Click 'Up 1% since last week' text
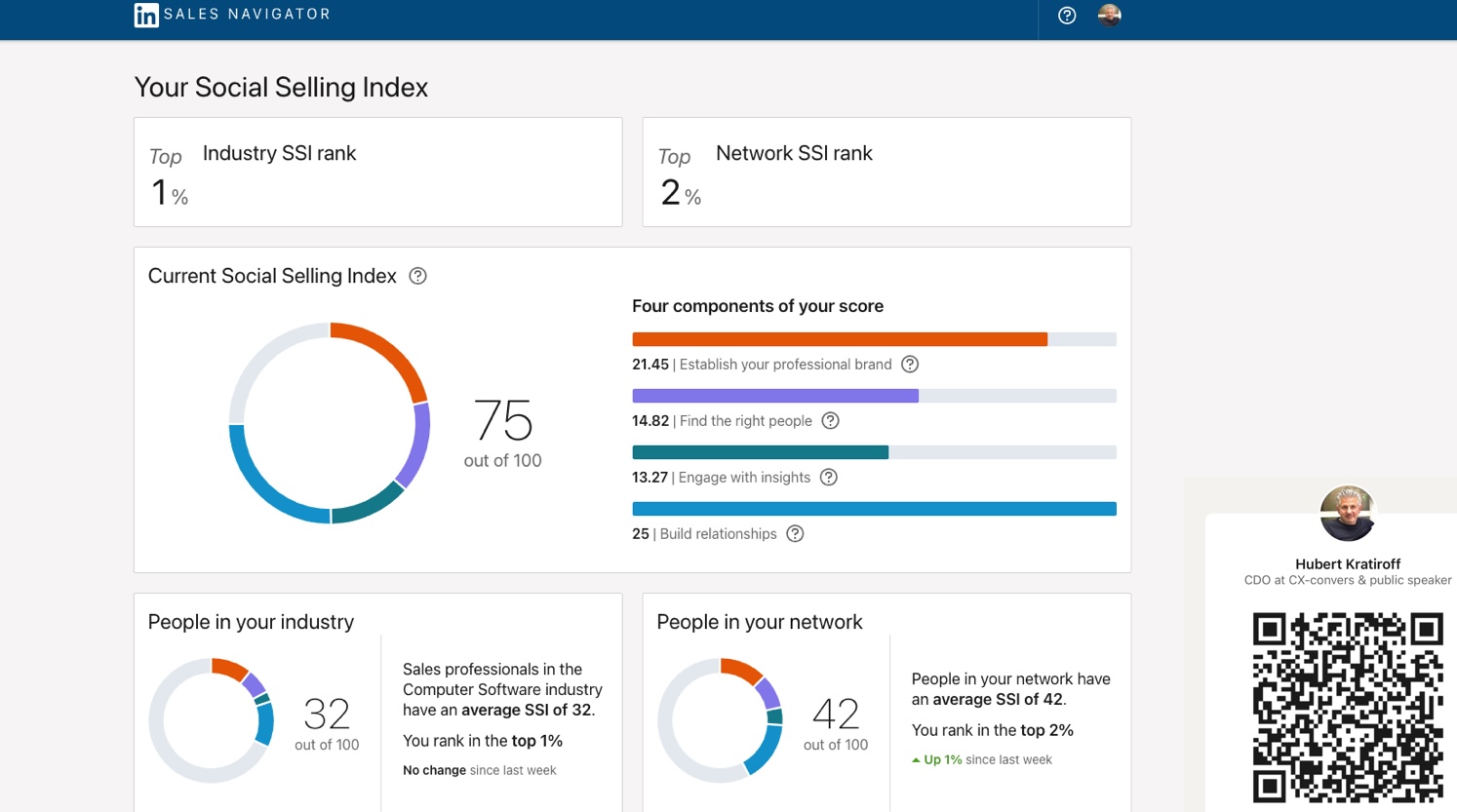 click(x=982, y=759)
